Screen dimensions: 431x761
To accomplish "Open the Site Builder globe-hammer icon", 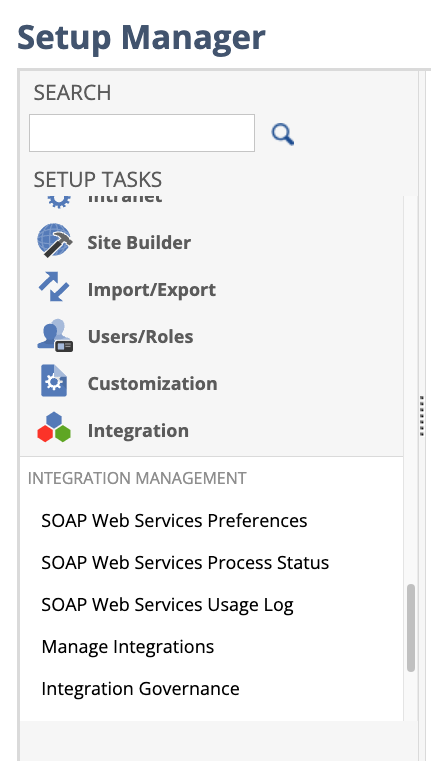I will (x=54, y=241).
